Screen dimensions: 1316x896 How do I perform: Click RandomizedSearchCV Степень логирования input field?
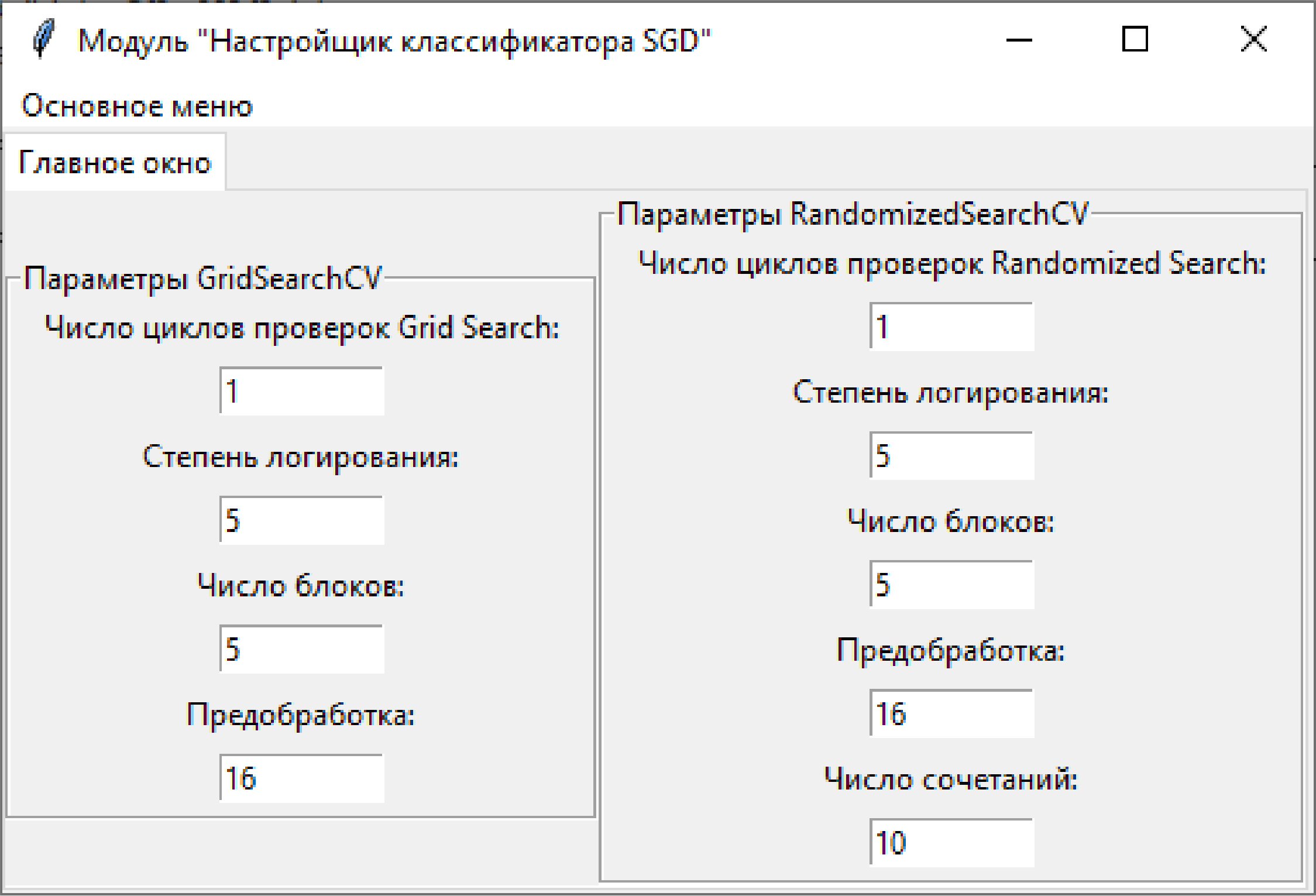(x=951, y=455)
